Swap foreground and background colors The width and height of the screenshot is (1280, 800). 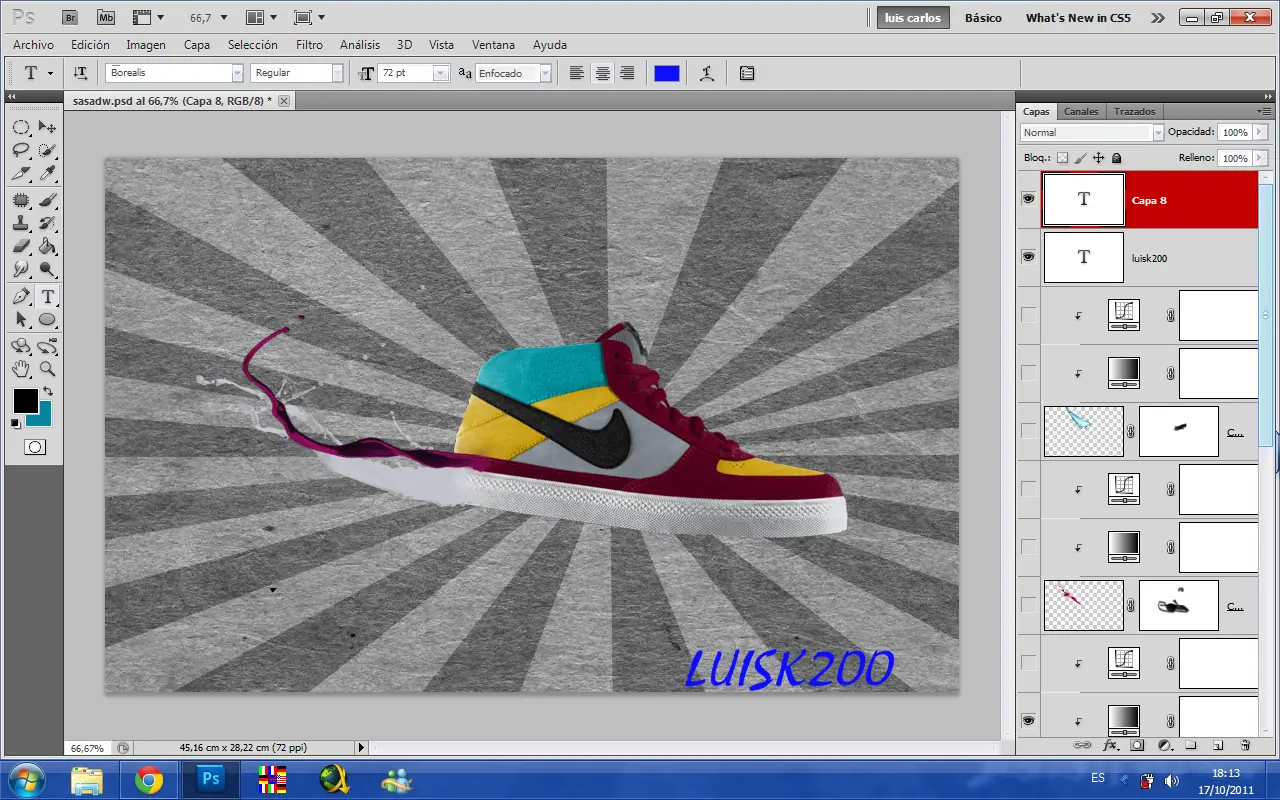point(47,391)
